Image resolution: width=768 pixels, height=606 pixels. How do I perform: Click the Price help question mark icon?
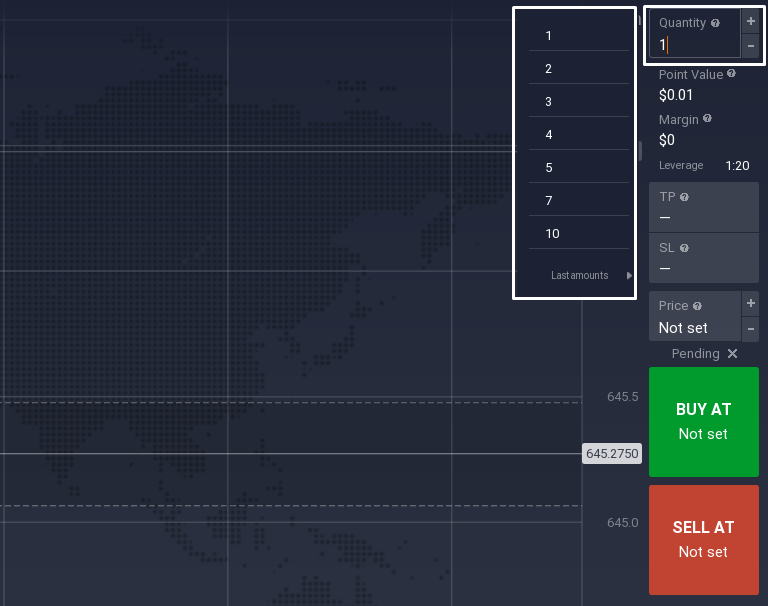(697, 306)
